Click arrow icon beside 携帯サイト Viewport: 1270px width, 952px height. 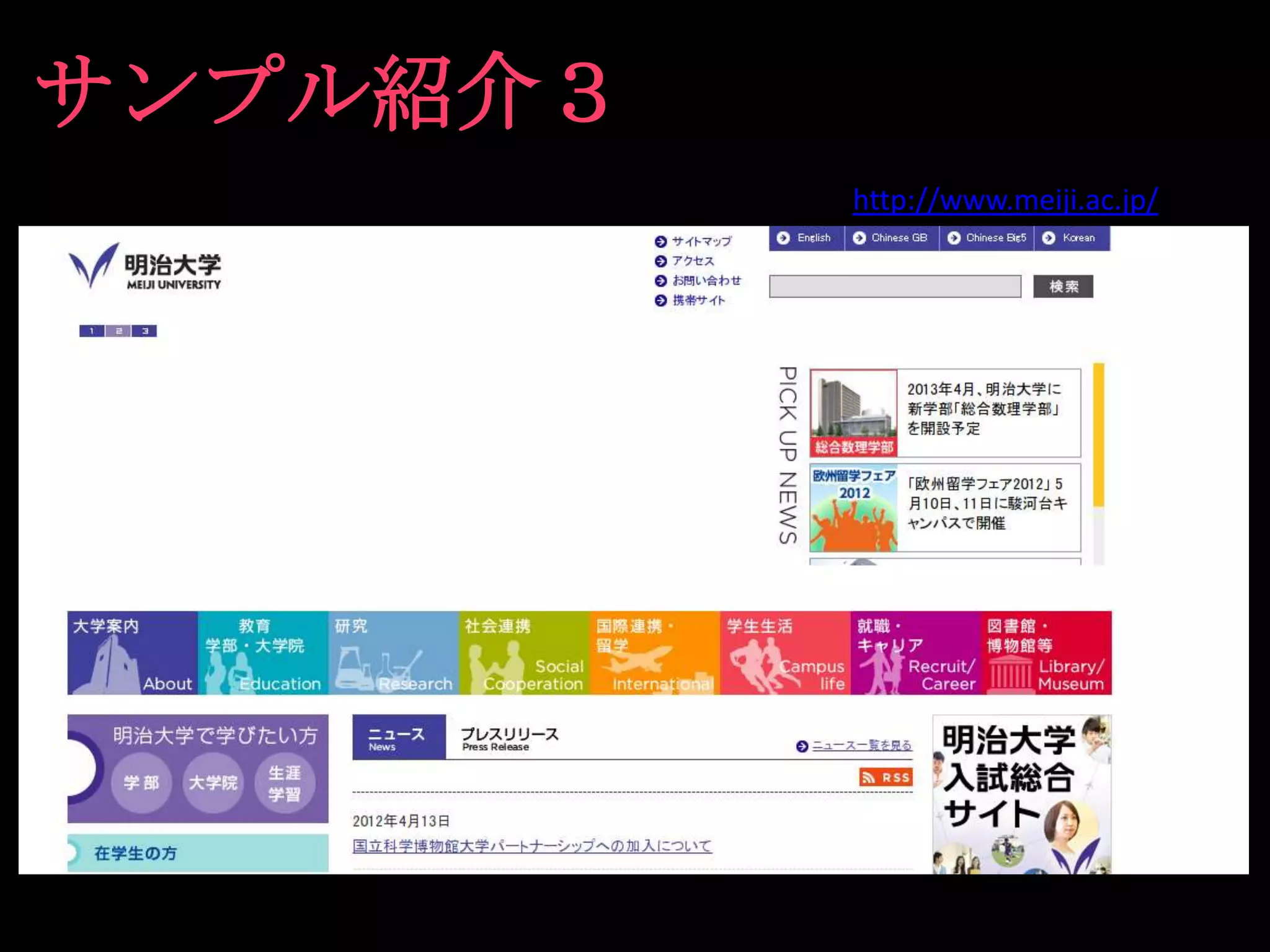coord(661,301)
